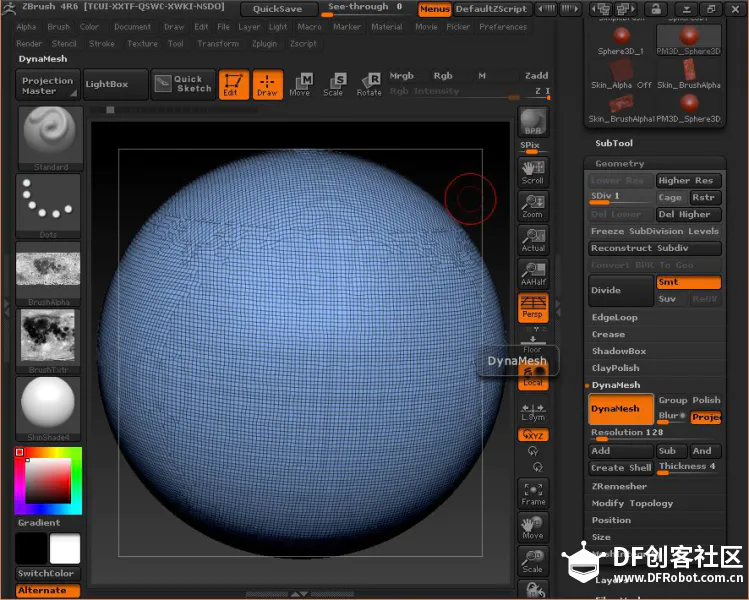Click Higher Res button
This screenshot has width=749, height=600.
click(688, 181)
